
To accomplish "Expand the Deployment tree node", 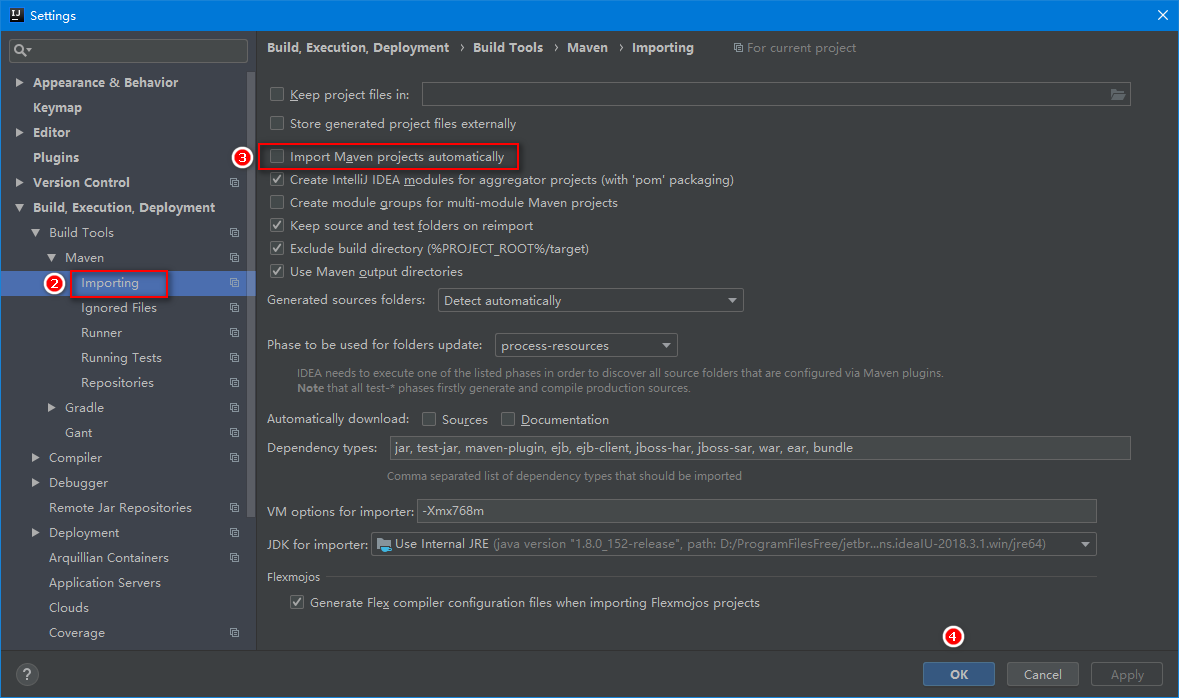I will coord(35,533).
